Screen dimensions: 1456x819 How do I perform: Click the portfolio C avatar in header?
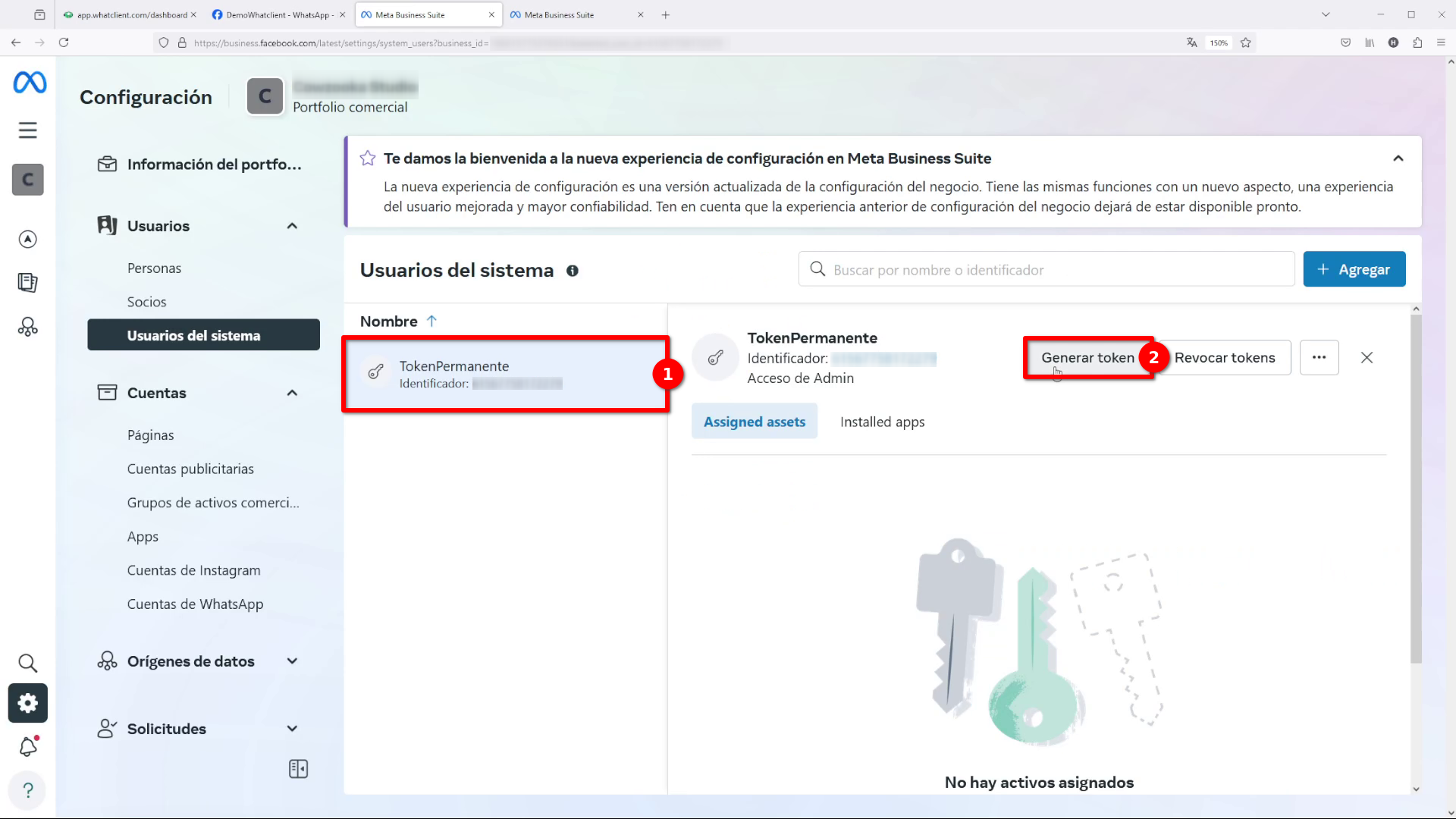[x=265, y=96]
